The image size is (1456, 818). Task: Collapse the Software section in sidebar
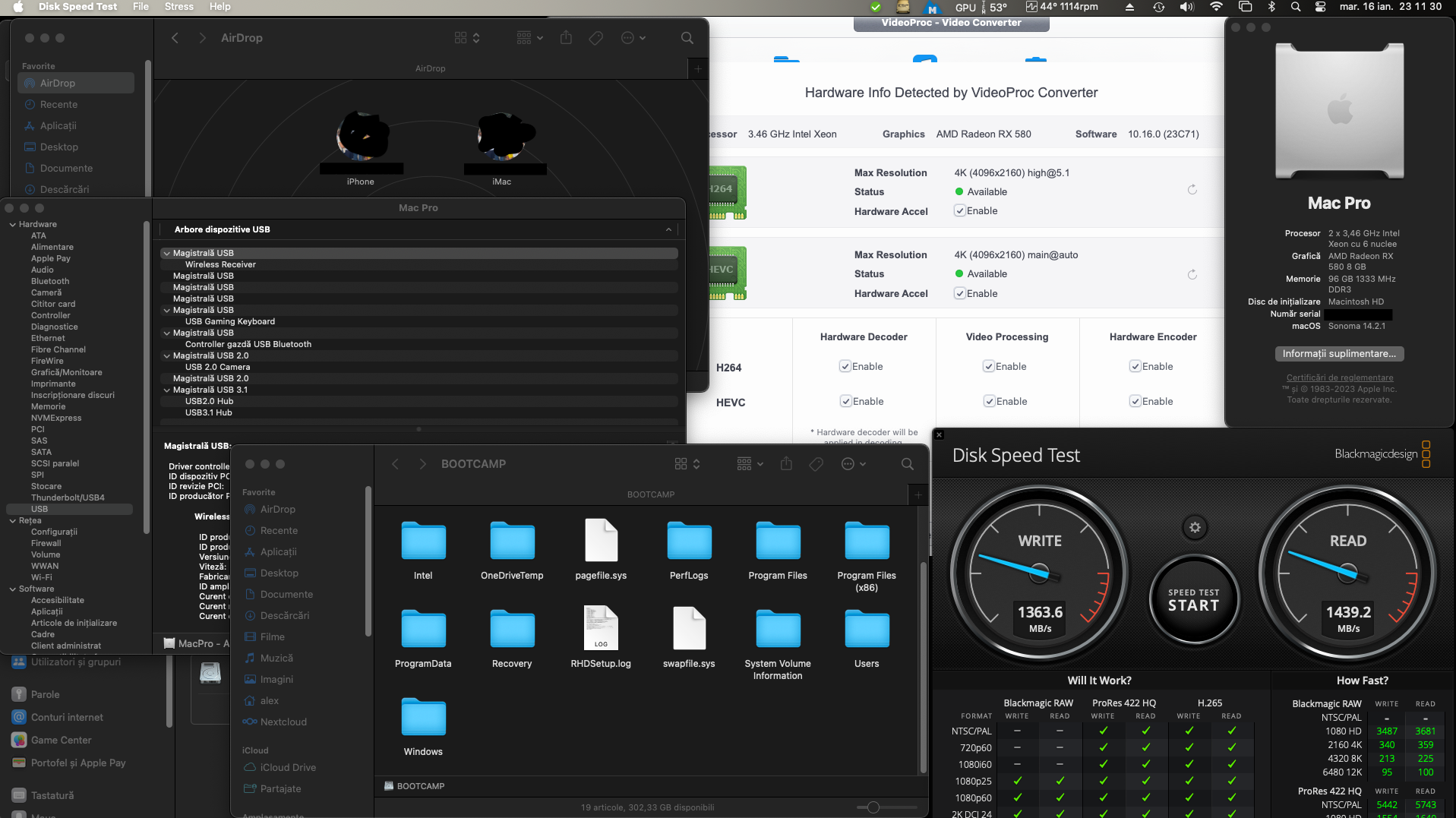pyautogui.click(x=13, y=589)
